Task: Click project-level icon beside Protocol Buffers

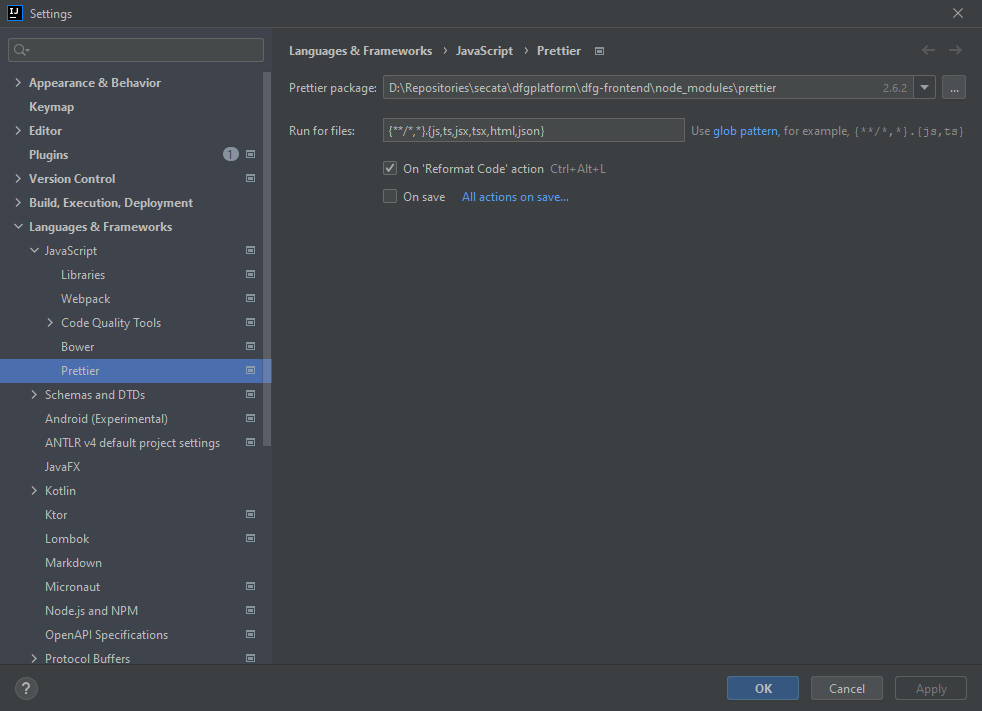Action: coord(251,658)
